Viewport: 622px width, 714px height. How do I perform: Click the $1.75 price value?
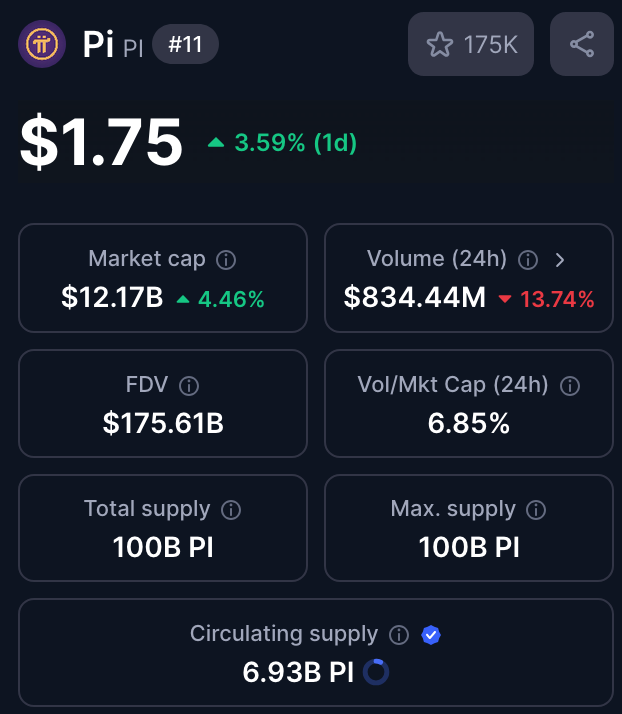click(101, 142)
